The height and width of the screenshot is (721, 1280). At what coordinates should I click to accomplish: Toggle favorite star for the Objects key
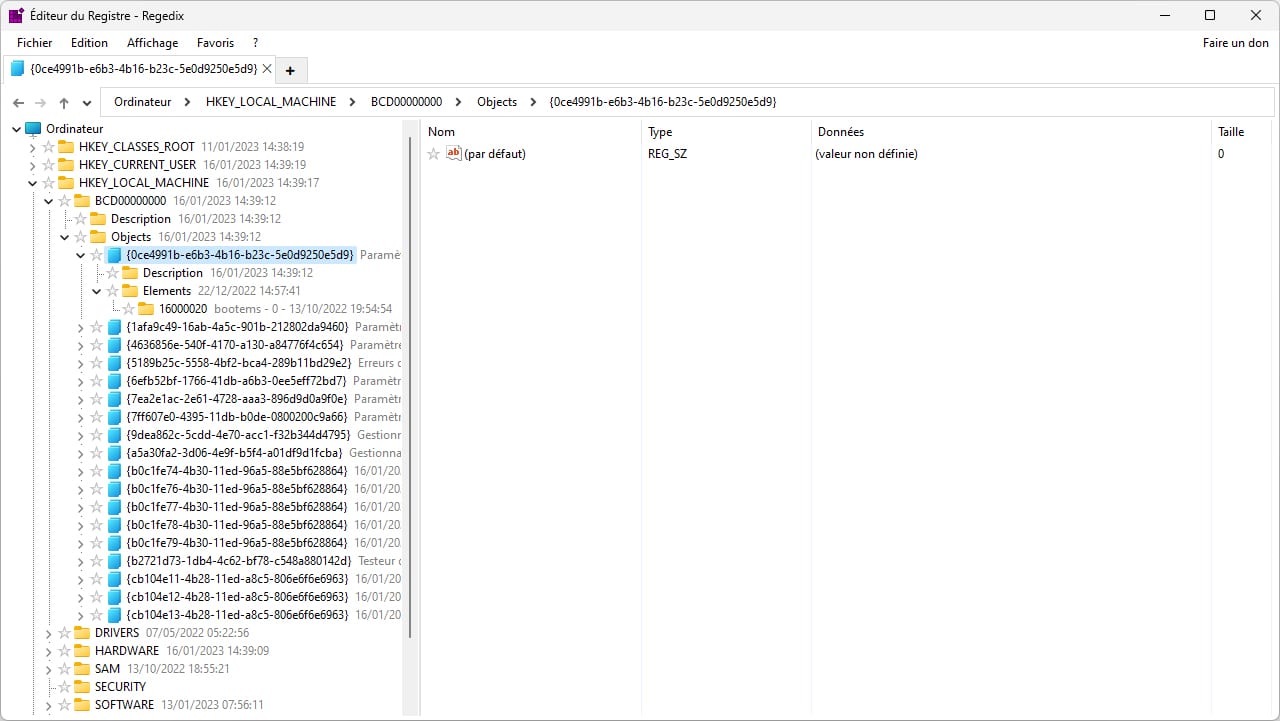tap(80, 237)
